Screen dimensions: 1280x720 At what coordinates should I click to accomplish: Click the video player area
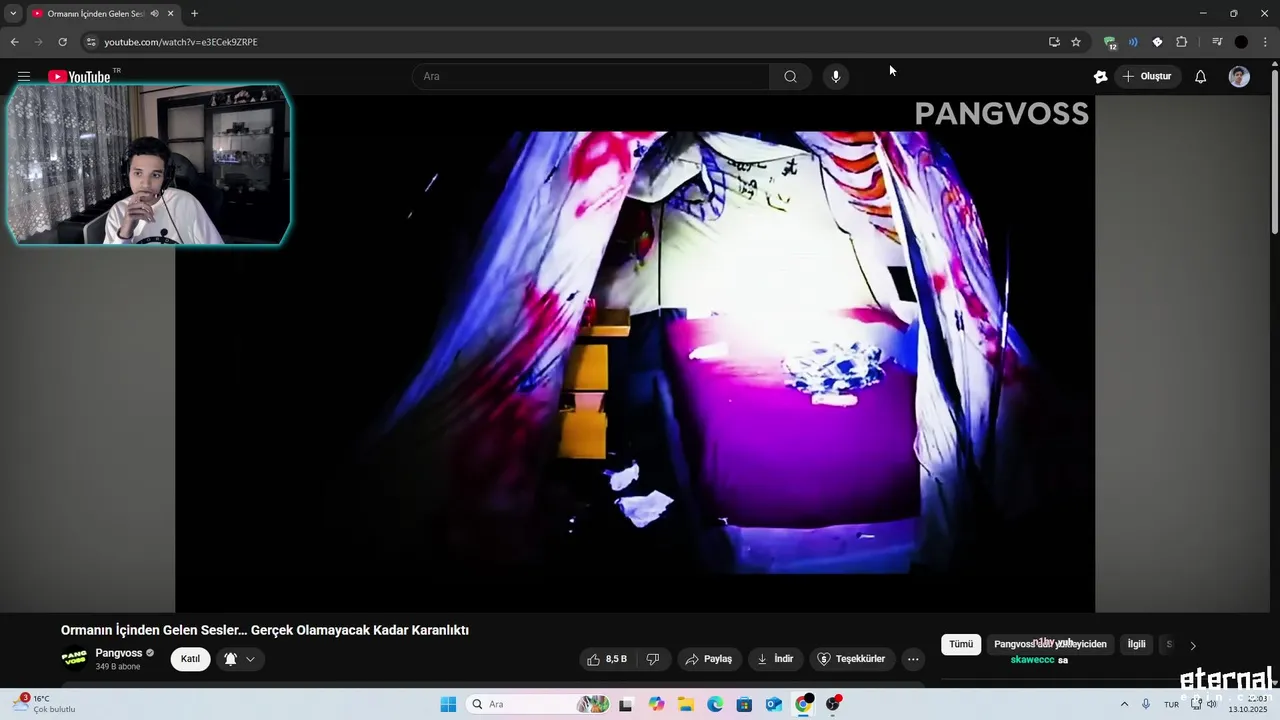635,352
